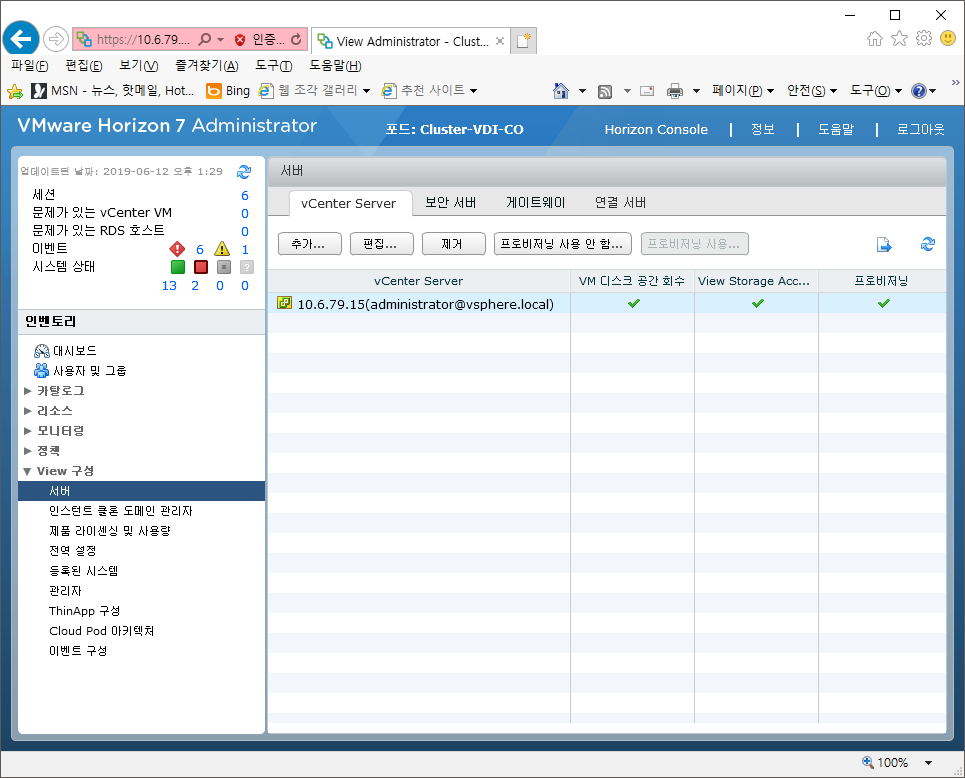Open the 도움말(H) menu
Screen dimensions: 965x778
click(x=335, y=65)
